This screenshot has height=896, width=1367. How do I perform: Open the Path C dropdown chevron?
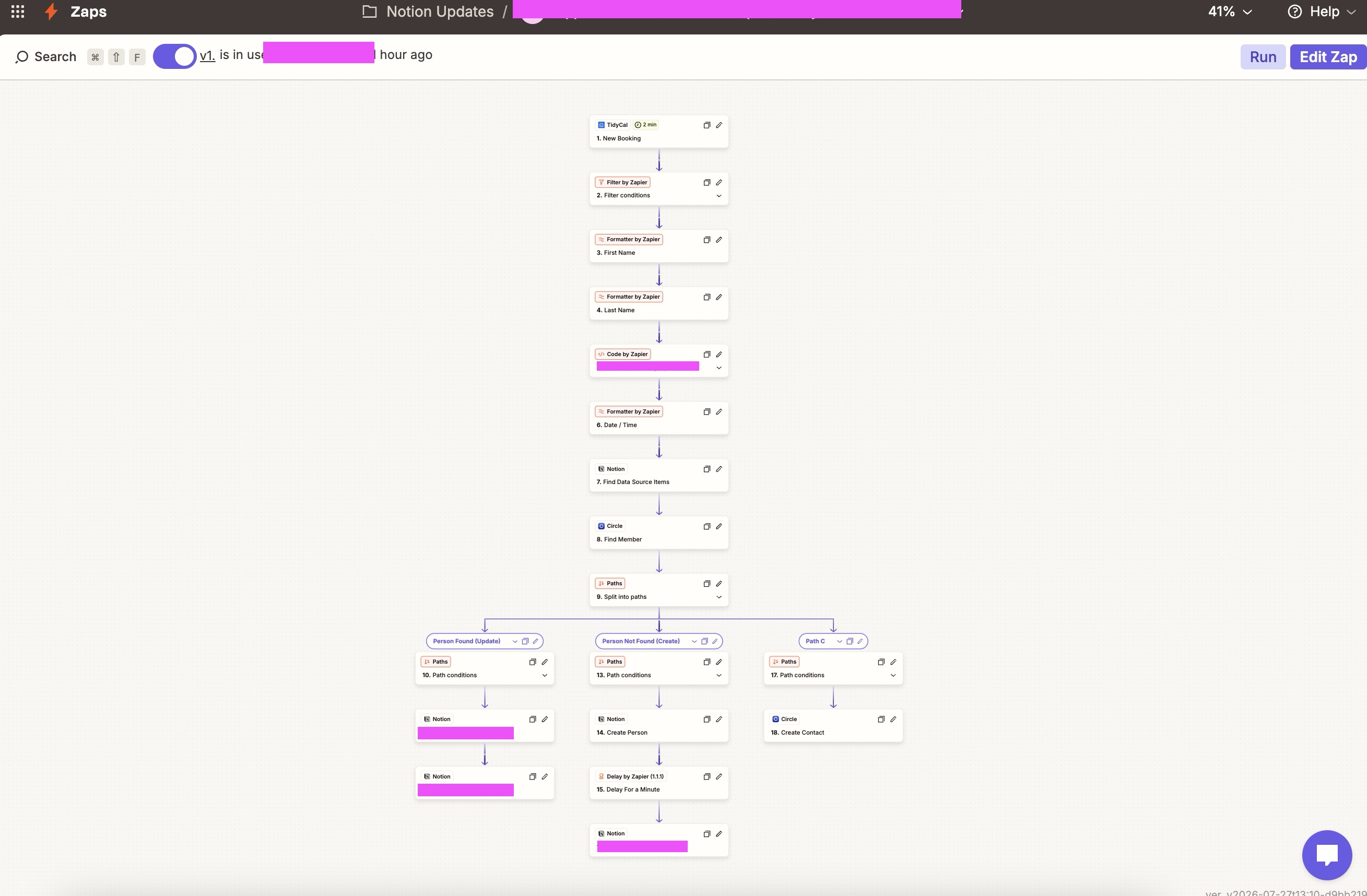tap(839, 642)
